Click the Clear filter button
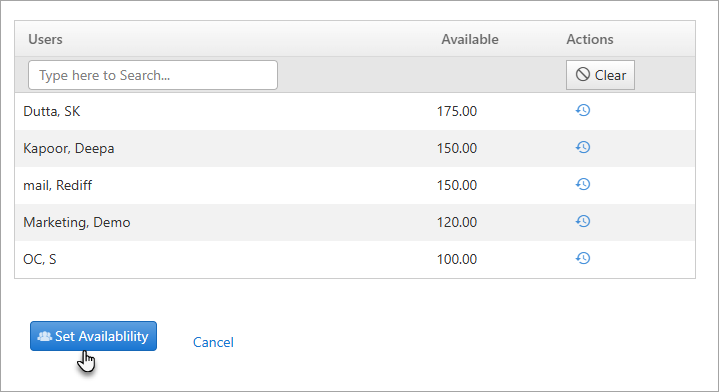Screen dimensions: 719x392 [600, 75]
